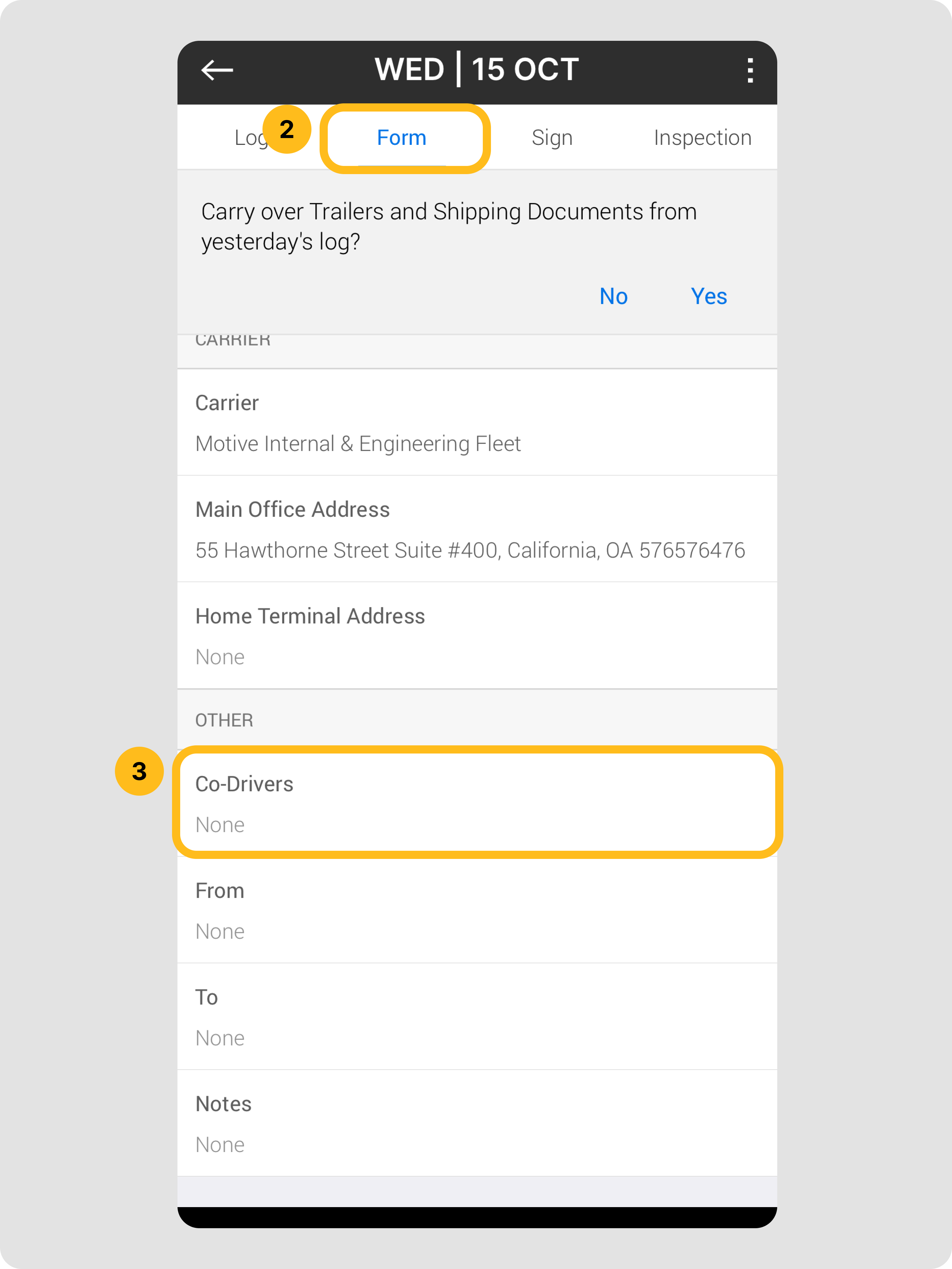The image size is (952, 1269).
Task: Open the Co-Drivers field
Action: [x=477, y=803]
